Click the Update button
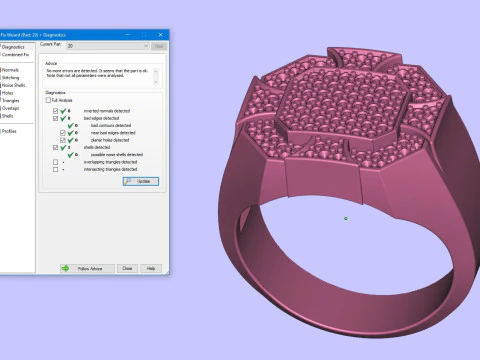Viewport: 480px width, 360px height. click(141, 181)
